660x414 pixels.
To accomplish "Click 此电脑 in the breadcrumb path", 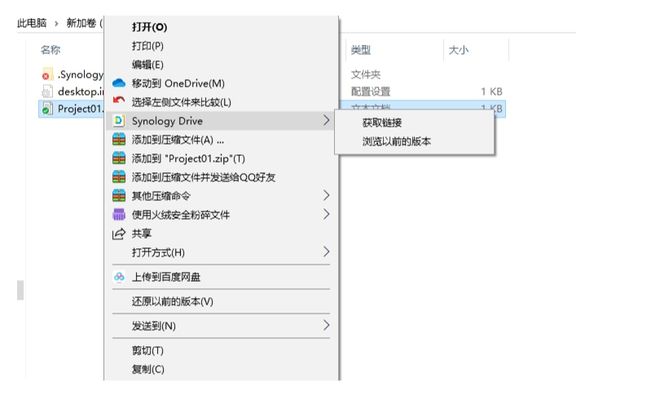I will pos(32,23).
